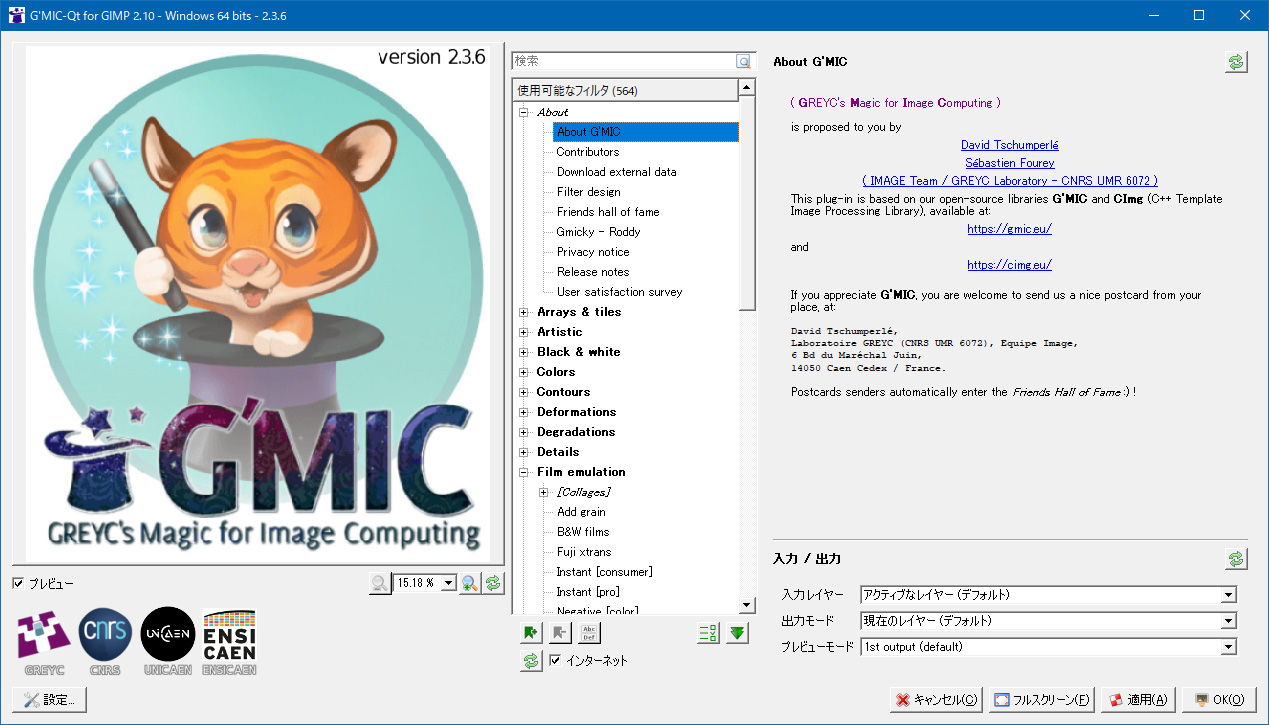Refresh the 入力 / 出力 section icon
The height and width of the screenshot is (725, 1269).
tap(1236, 558)
